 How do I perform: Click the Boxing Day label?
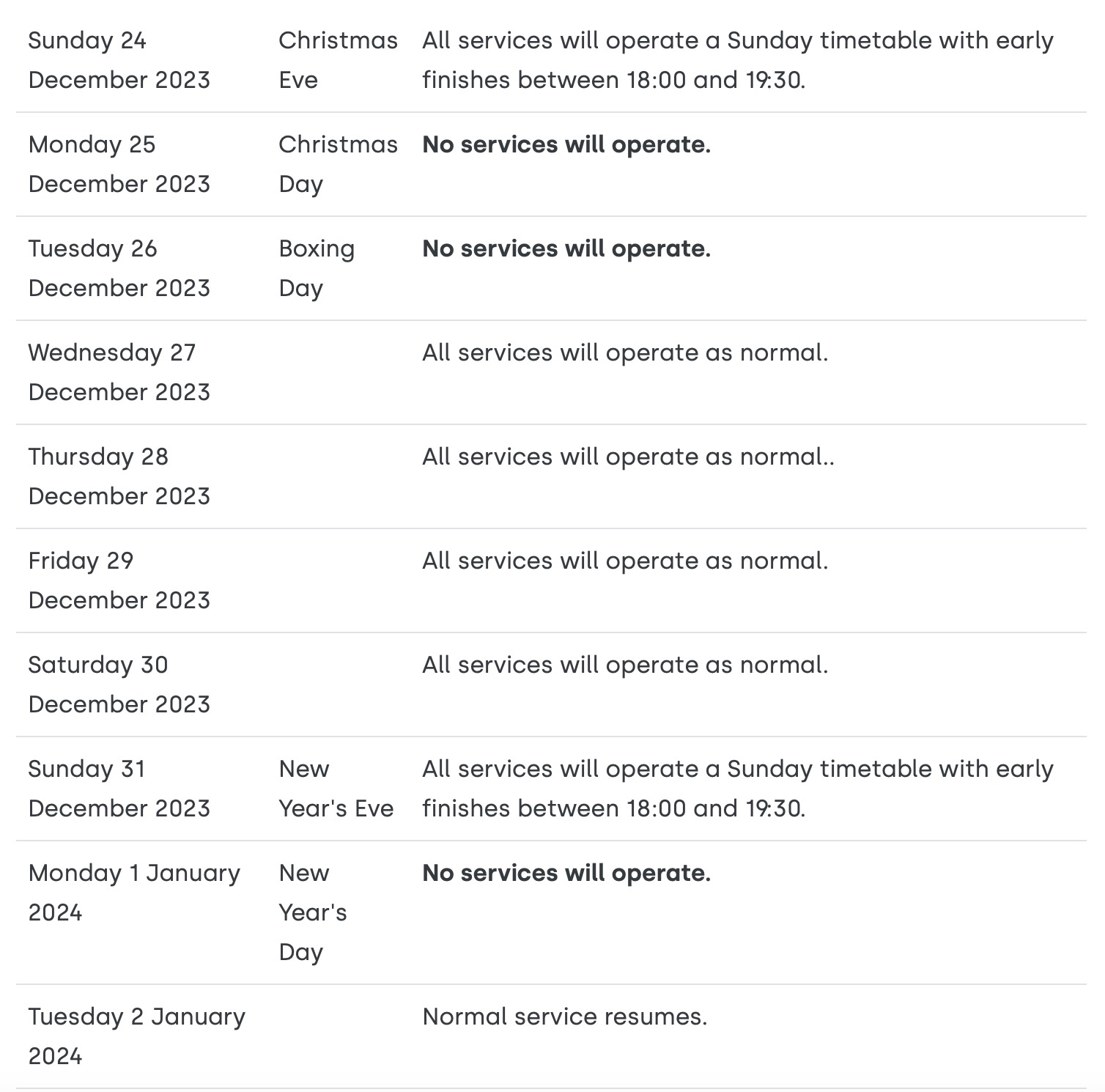317,268
